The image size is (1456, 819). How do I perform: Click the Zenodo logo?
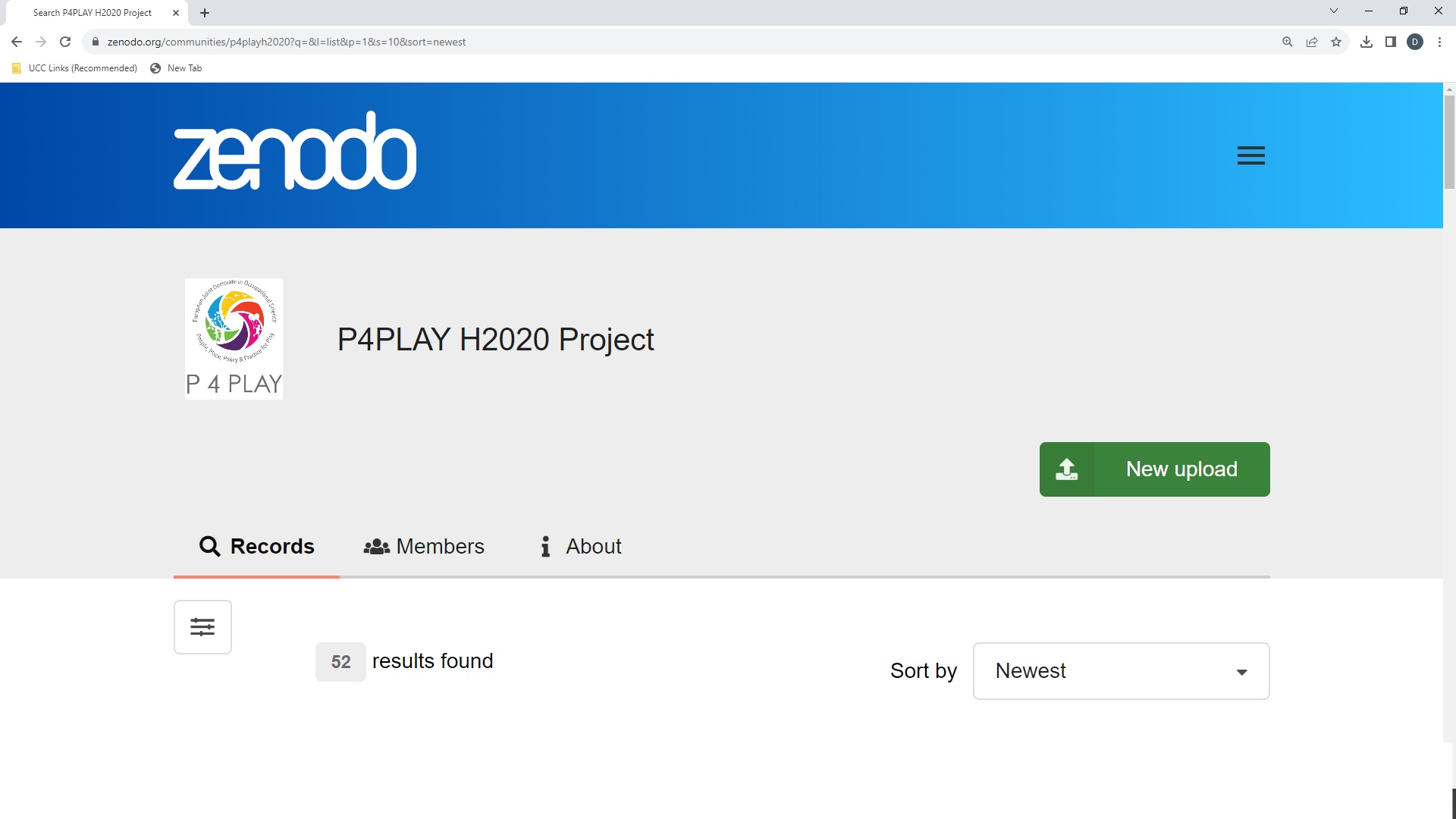295,151
